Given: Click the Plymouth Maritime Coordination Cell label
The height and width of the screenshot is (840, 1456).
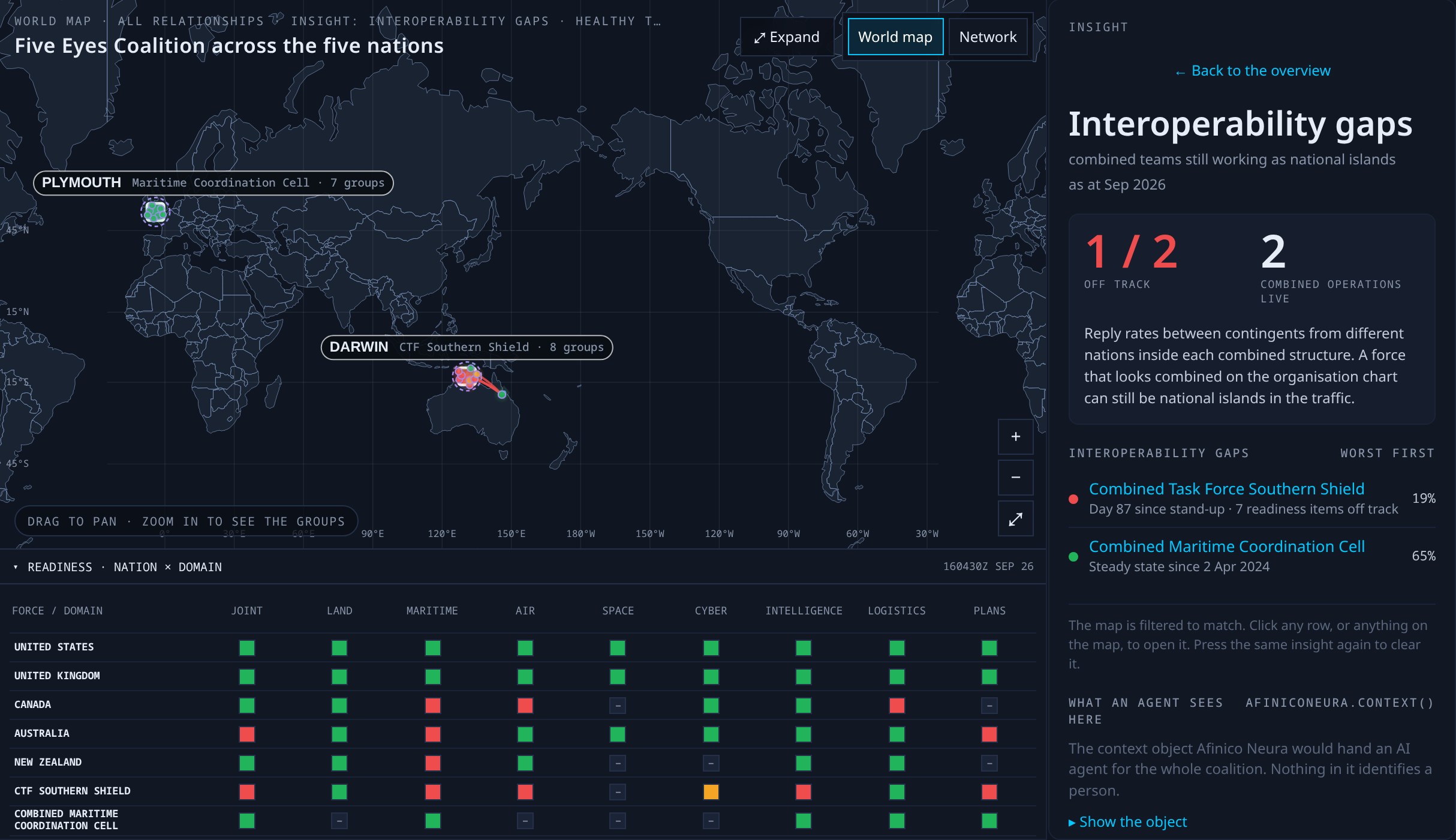Looking at the screenshot, I should 213,183.
